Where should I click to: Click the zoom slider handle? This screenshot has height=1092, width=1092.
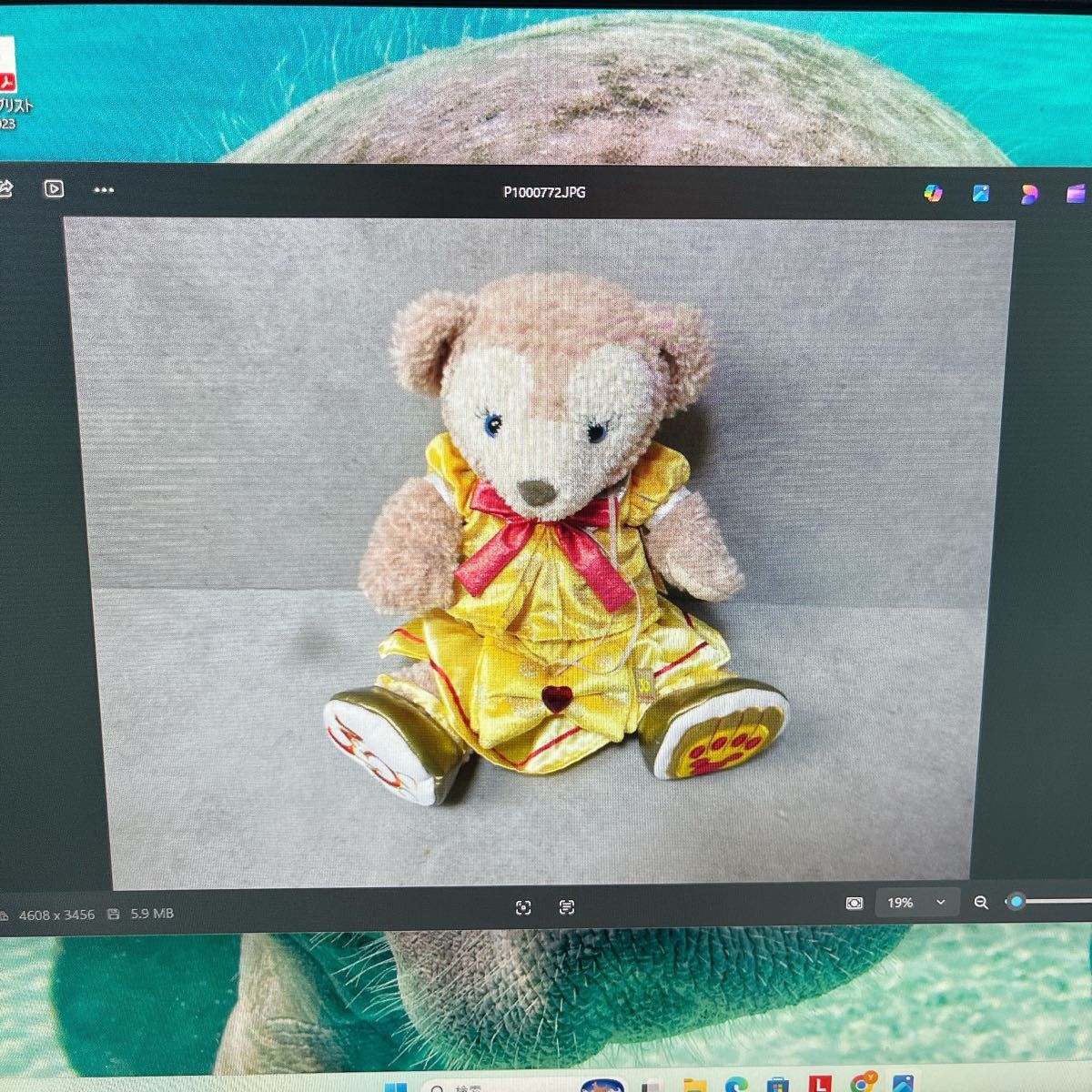tap(1016, 902)
